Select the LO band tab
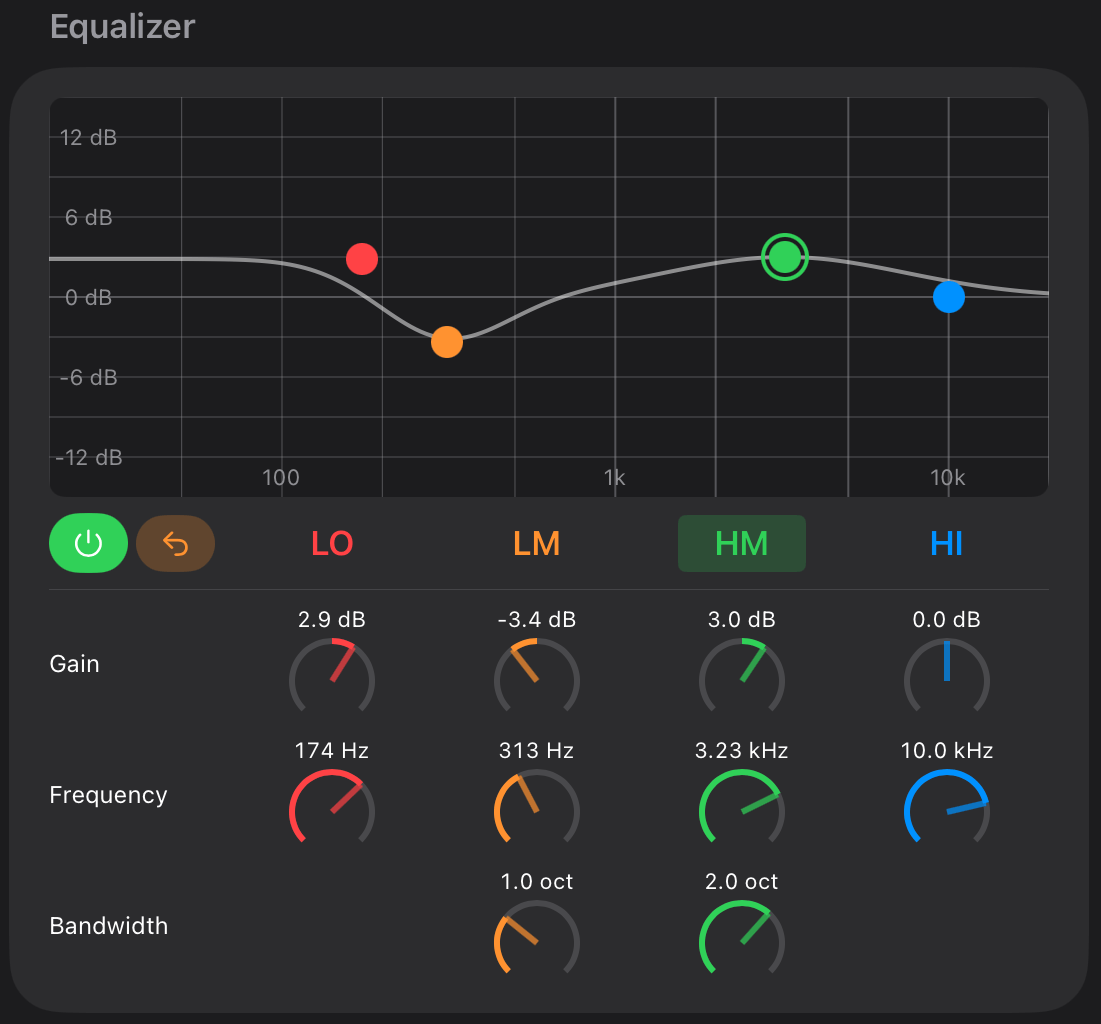Screen dimensions: 1101x1024 click(332, 543)
